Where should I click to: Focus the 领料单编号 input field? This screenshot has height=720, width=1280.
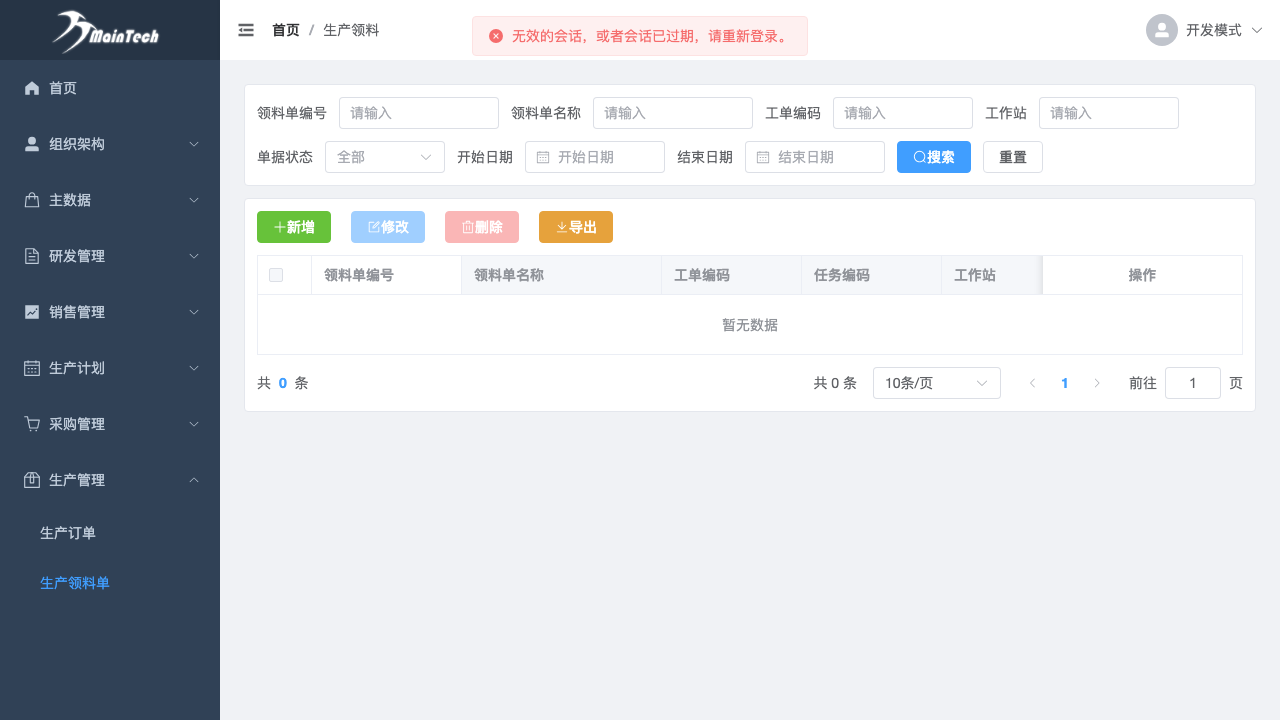418,113
